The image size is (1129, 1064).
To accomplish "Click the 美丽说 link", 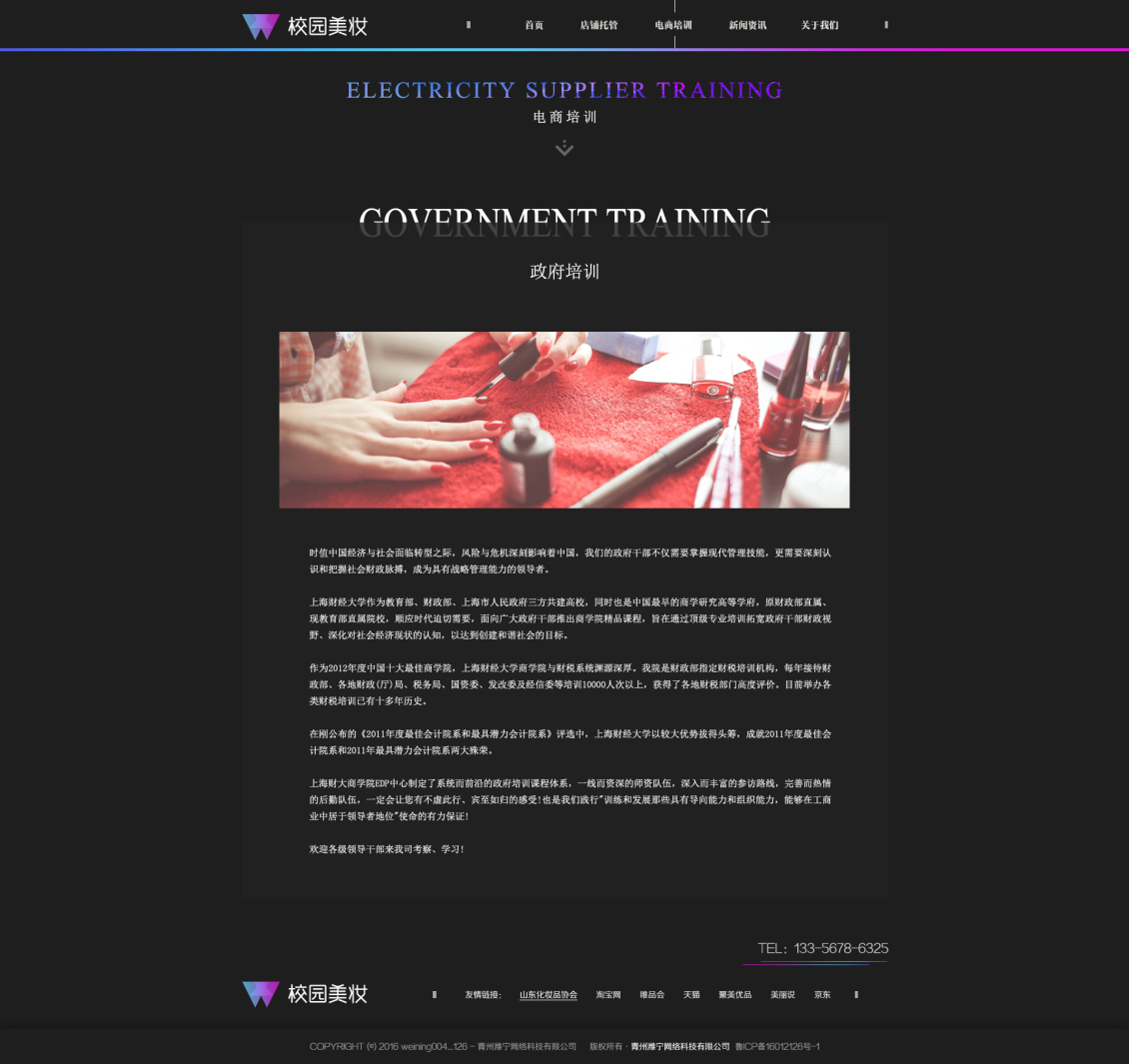I will tap(782, 994).
